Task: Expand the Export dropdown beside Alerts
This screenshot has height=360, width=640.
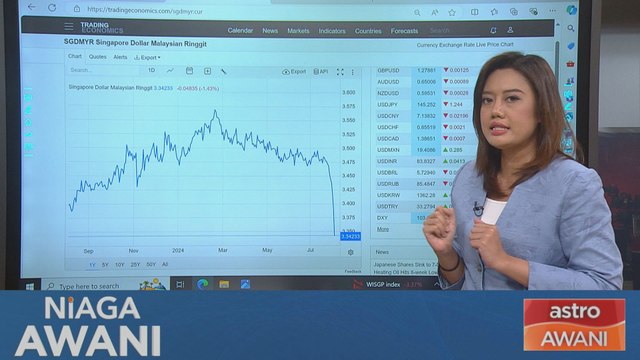Action: [x=147, y=58]
